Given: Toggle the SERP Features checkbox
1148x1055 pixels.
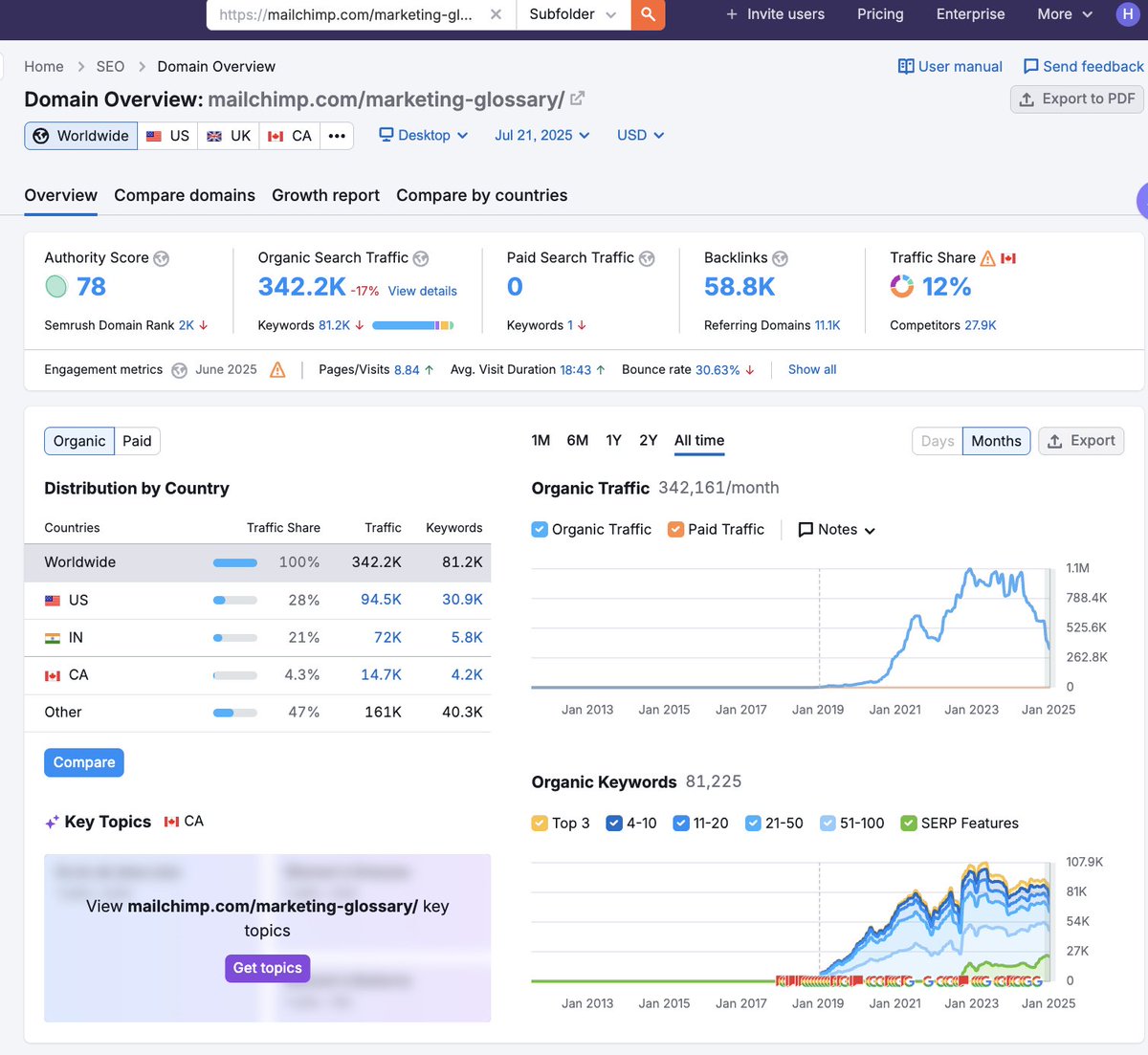Looking at the screenshot, I should click(x=909, y=823).
